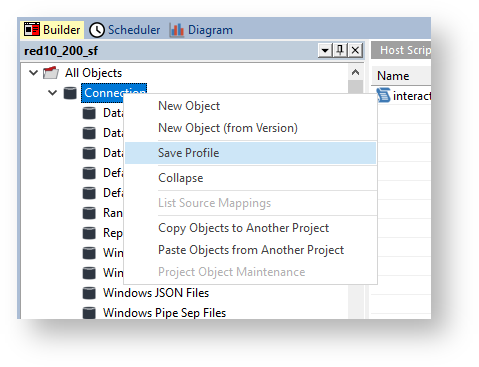Collapse the Connection tree node chevron
Image resolution: width=479 pixels, height=367 pixels.
(x=52, y=92)
